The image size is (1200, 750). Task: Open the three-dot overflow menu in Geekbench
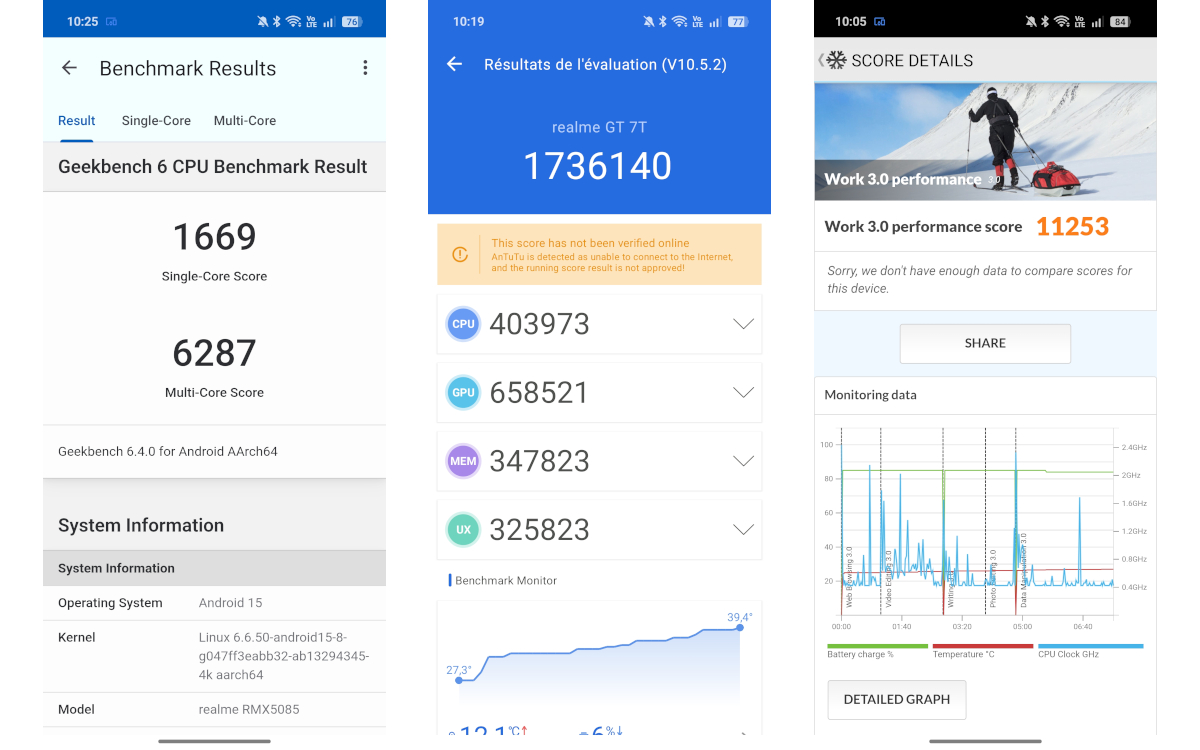365,68
